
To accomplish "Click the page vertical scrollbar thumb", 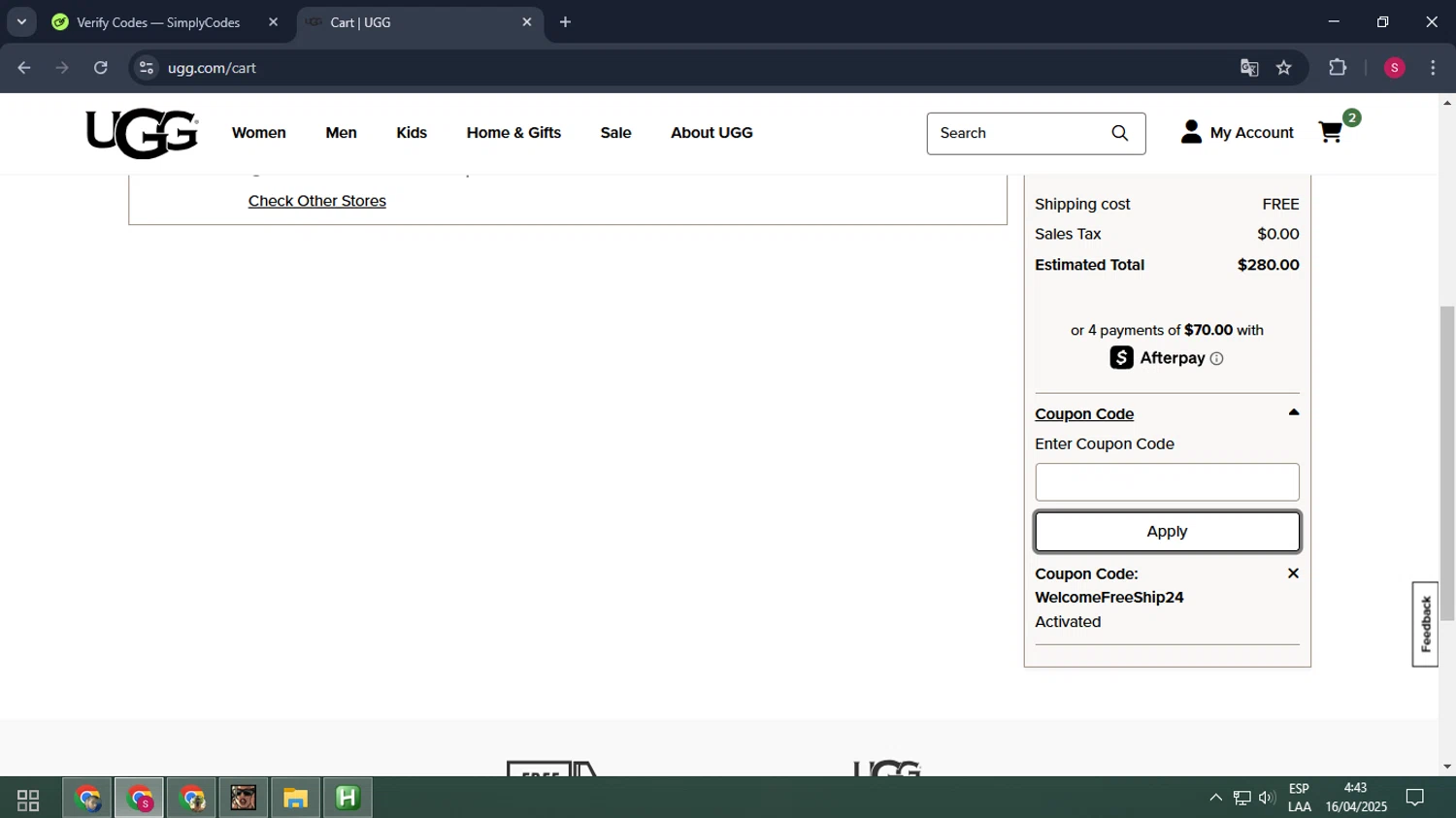I will [x=1447, y=463].
